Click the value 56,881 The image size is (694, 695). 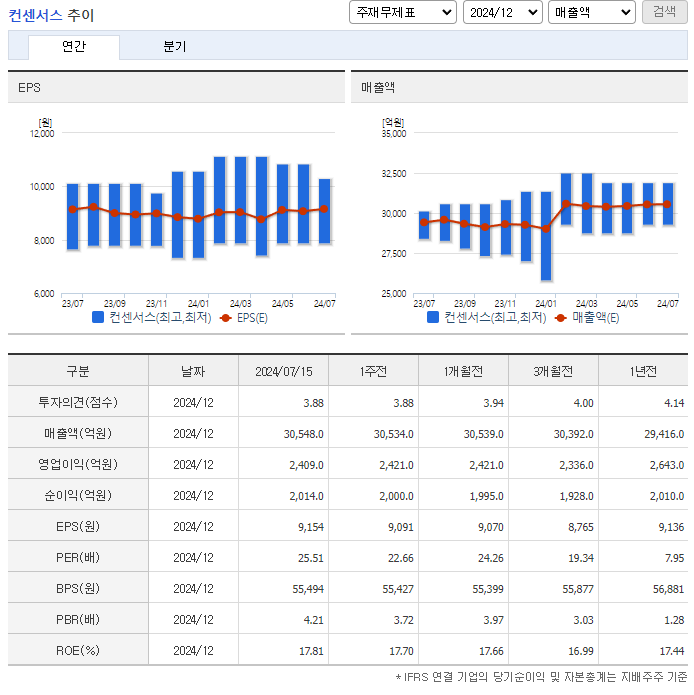[x=668, y=589]
